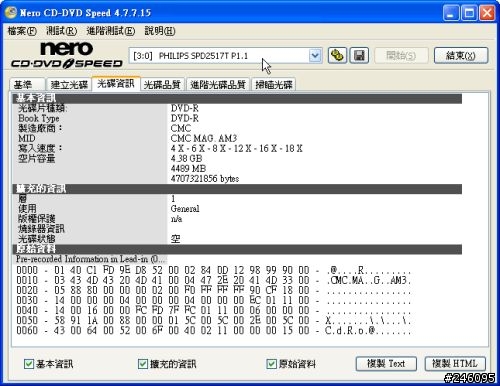Switch to the 基準 tab
This screenshot has width=500, height=386.
(27, 84)
